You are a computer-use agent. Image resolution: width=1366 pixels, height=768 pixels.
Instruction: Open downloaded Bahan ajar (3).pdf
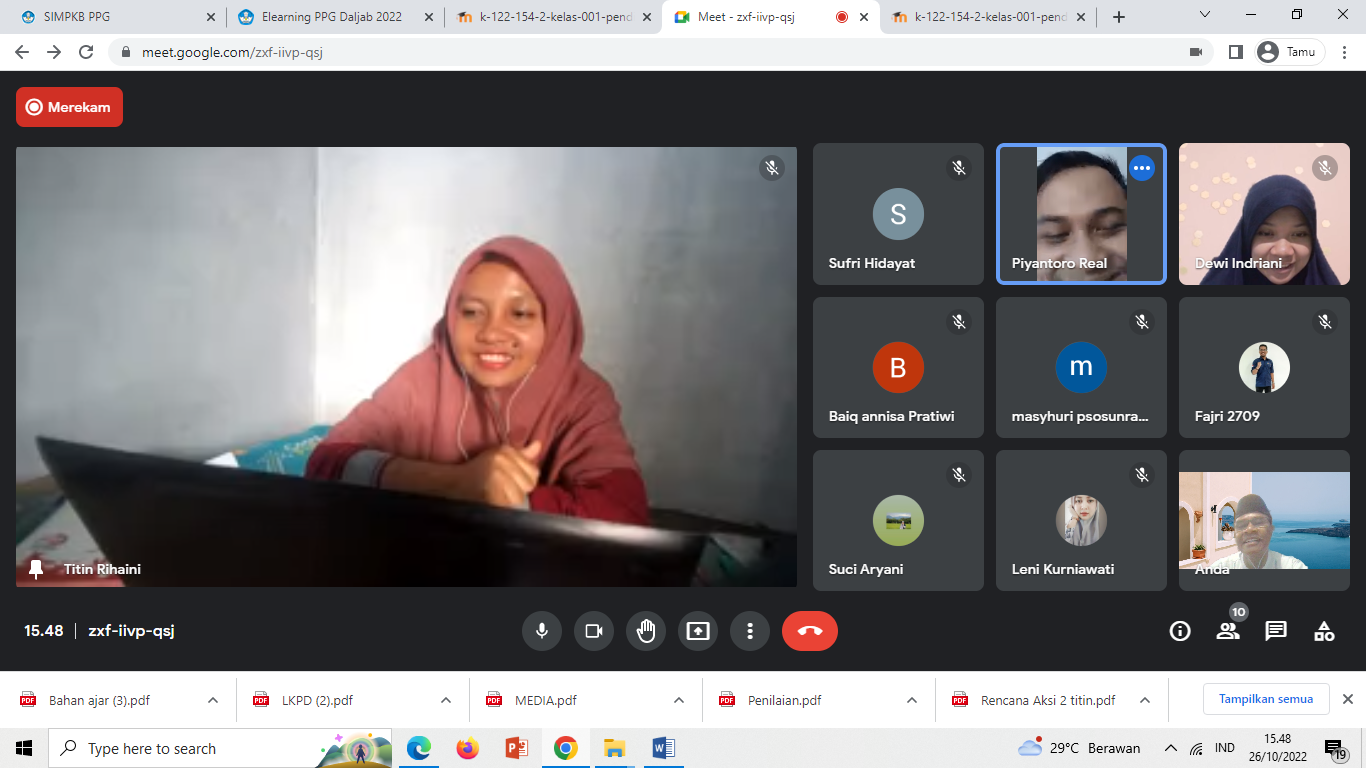click(x=99, y=700)
